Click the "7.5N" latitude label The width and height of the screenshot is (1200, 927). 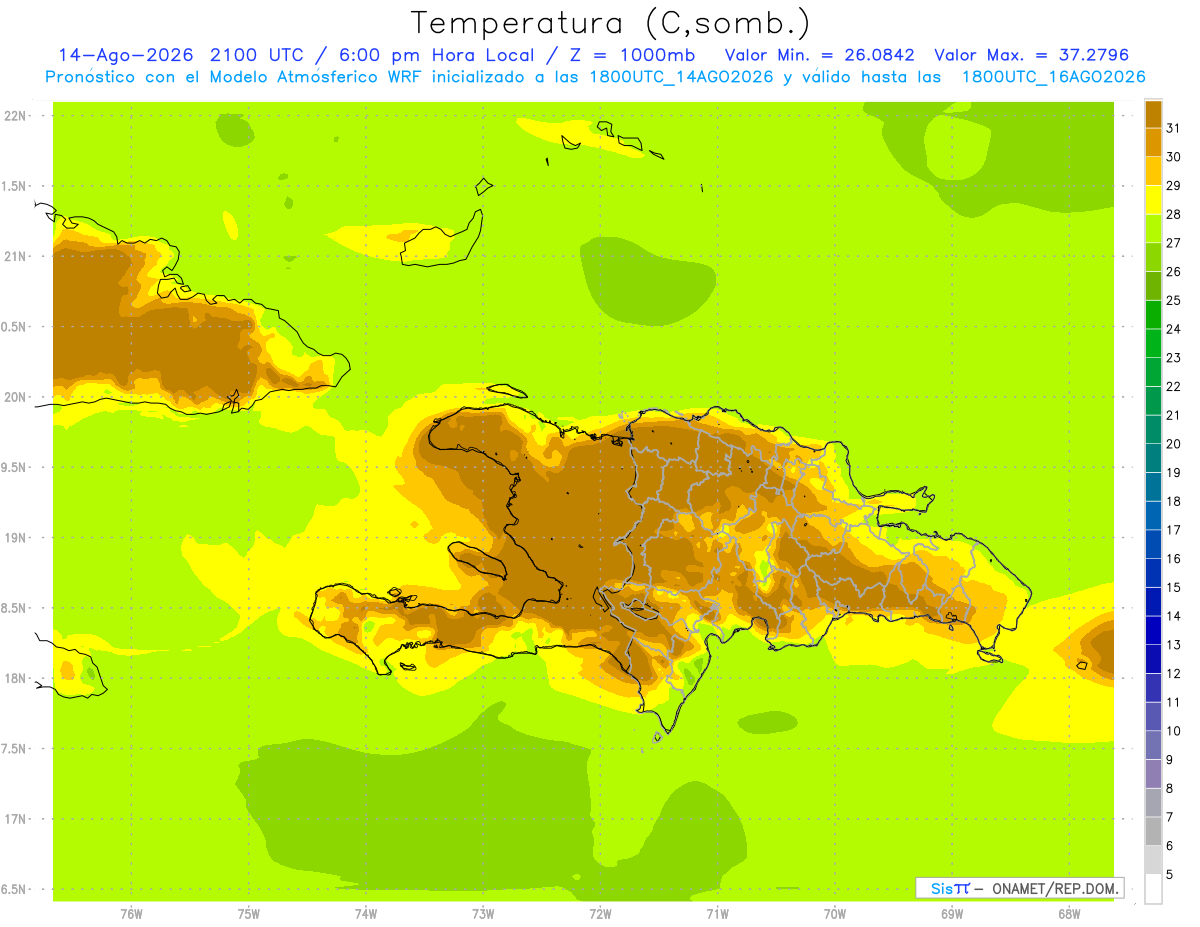click(15, 749)
